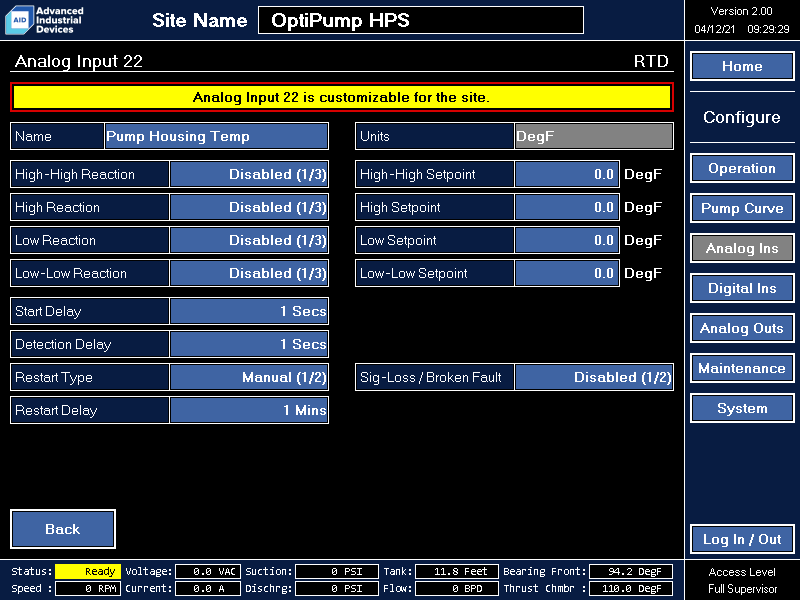Select the Analog Ins page
Screen dimensions: 800x600
[742, 248]
